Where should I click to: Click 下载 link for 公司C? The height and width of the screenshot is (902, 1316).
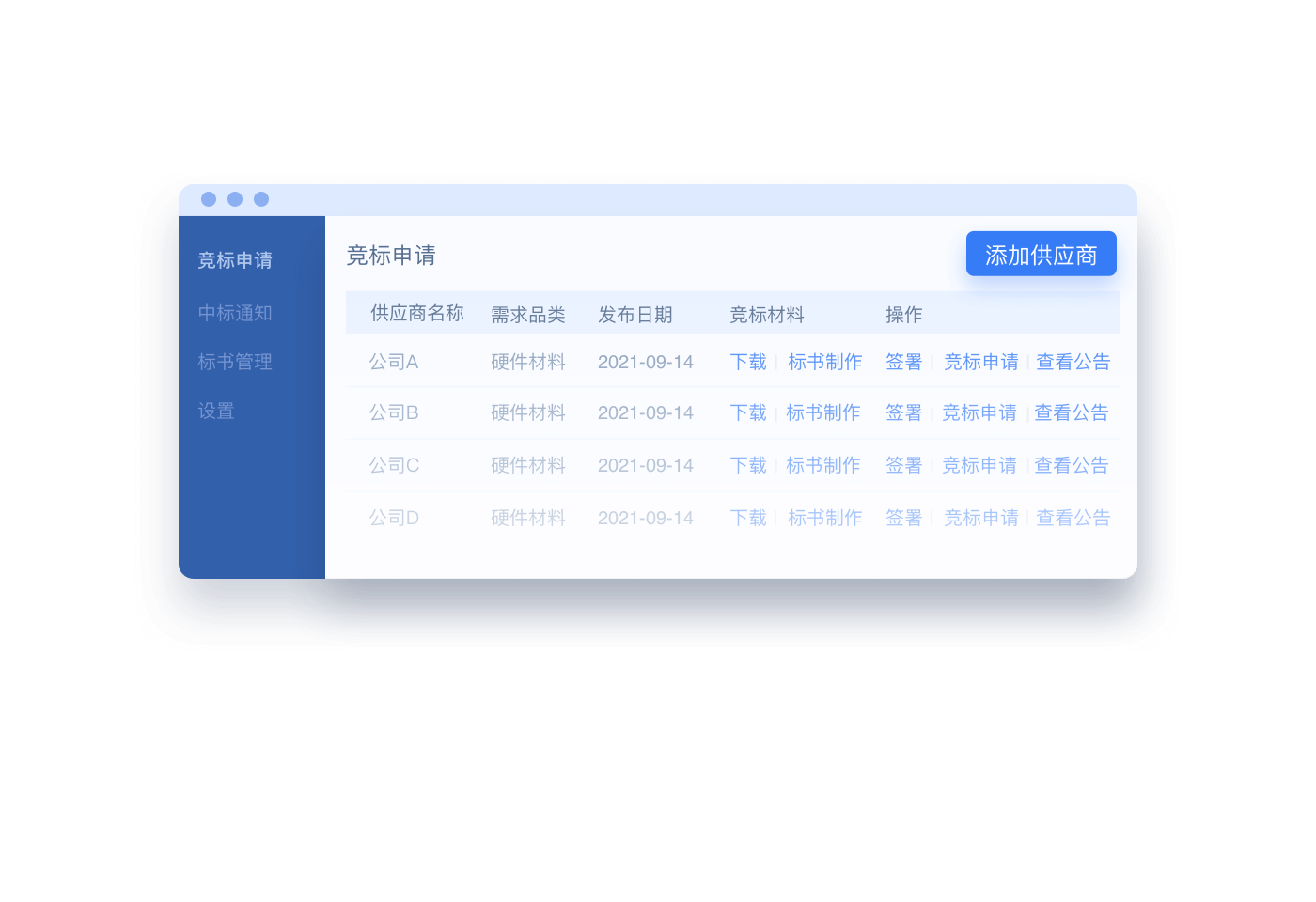click(748, 465)
